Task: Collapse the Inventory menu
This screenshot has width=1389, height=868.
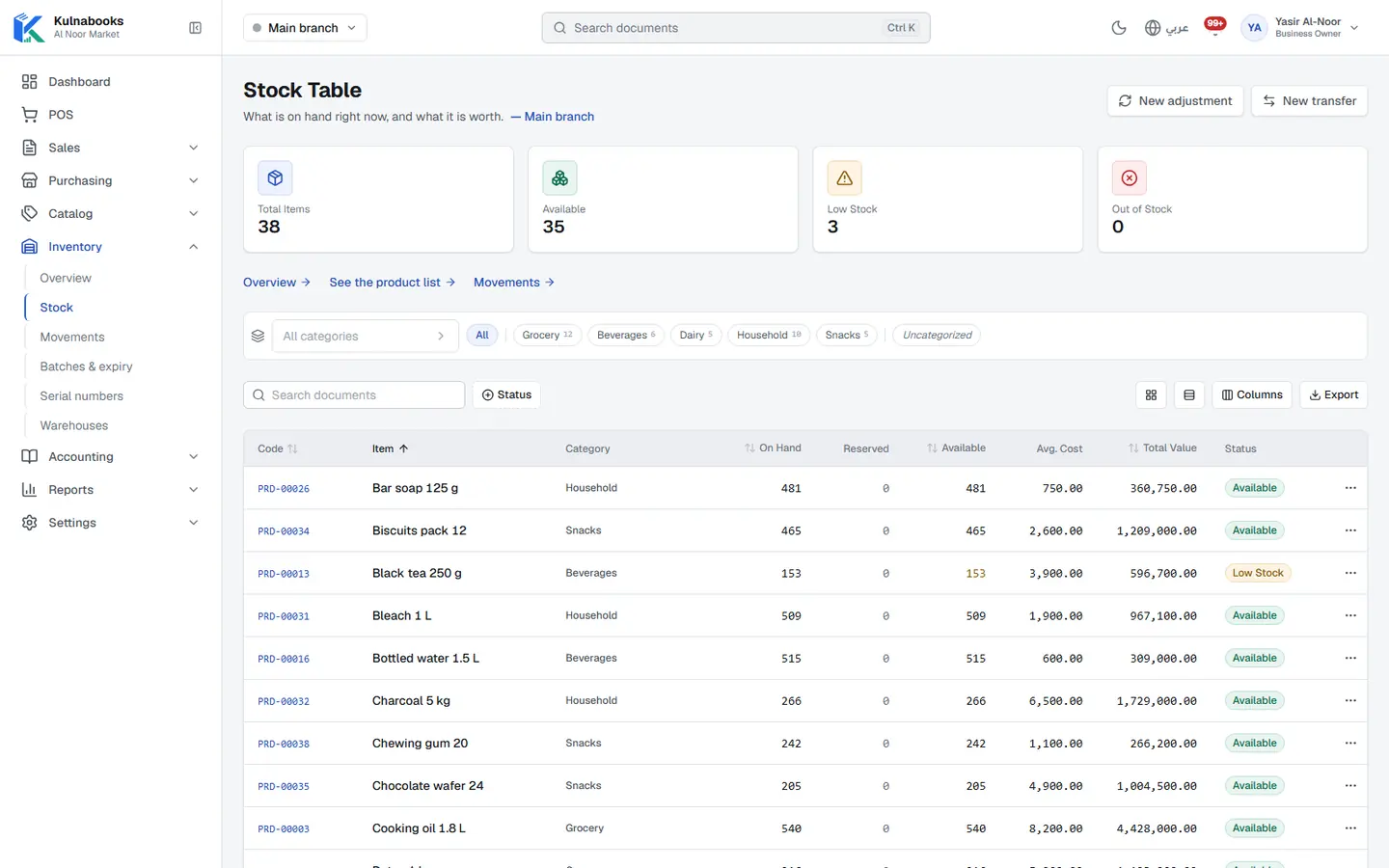Action: tap(110, 247)
